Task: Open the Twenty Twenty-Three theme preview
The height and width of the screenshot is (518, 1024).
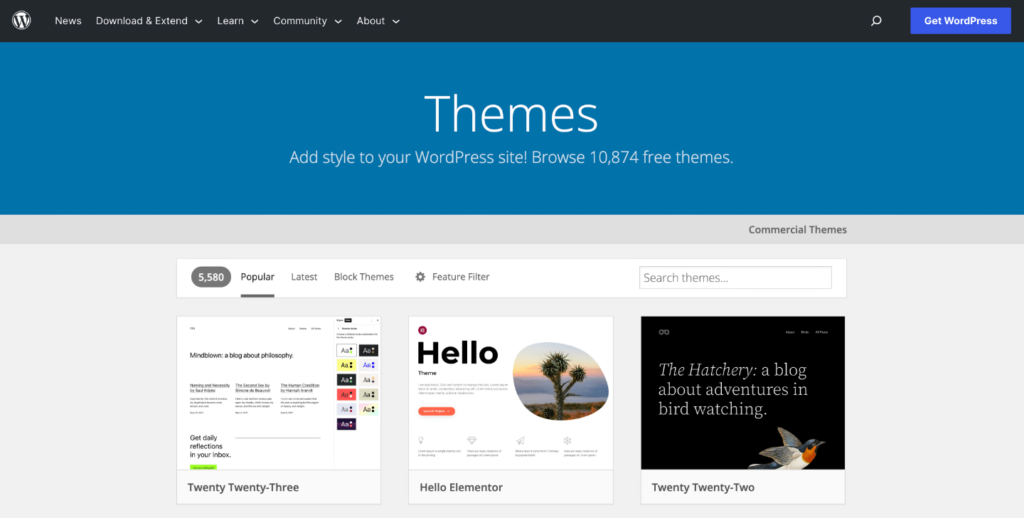Action: click(x=279, y=393)
